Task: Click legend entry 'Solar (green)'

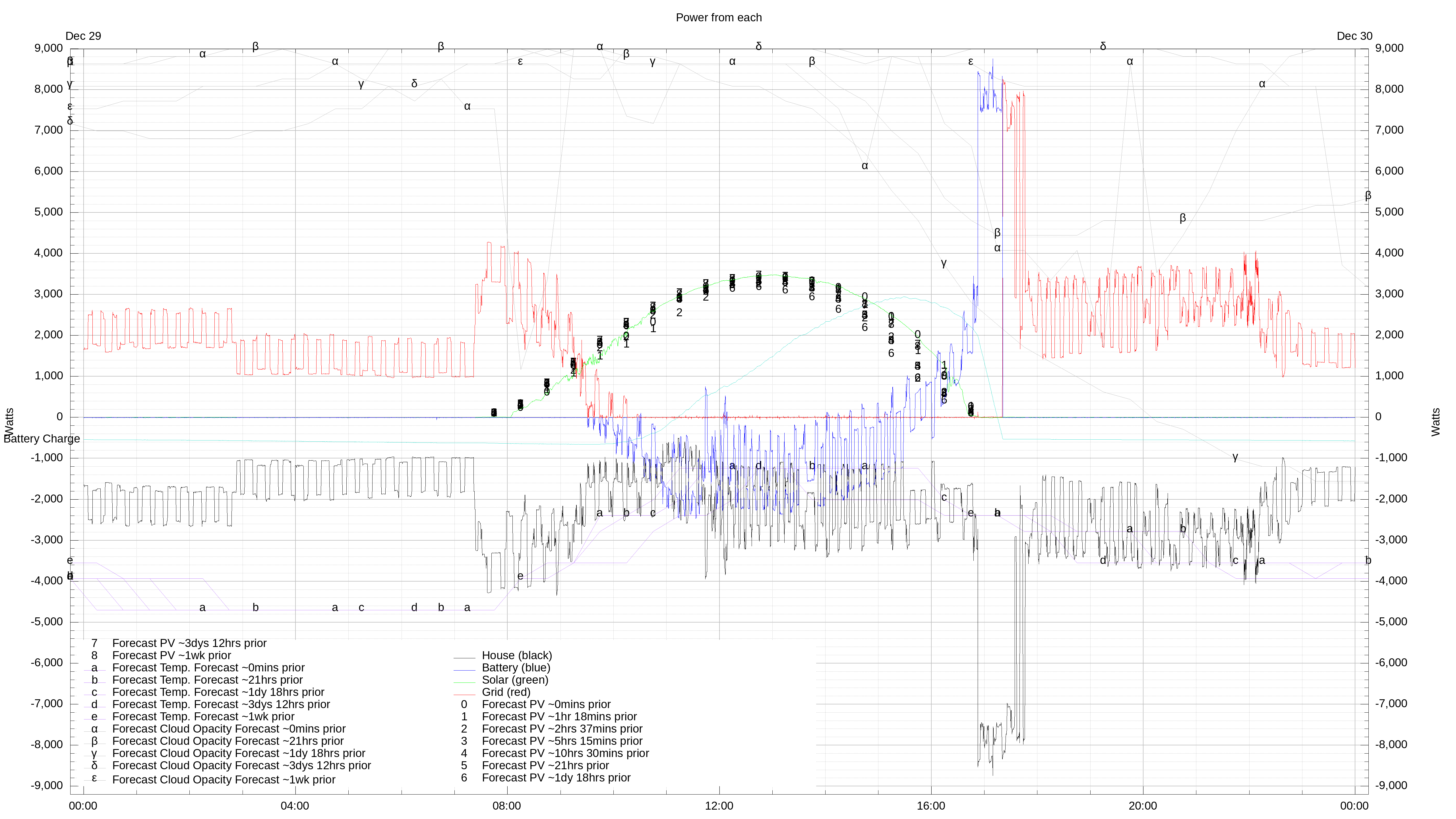Action: pos(515,680)
